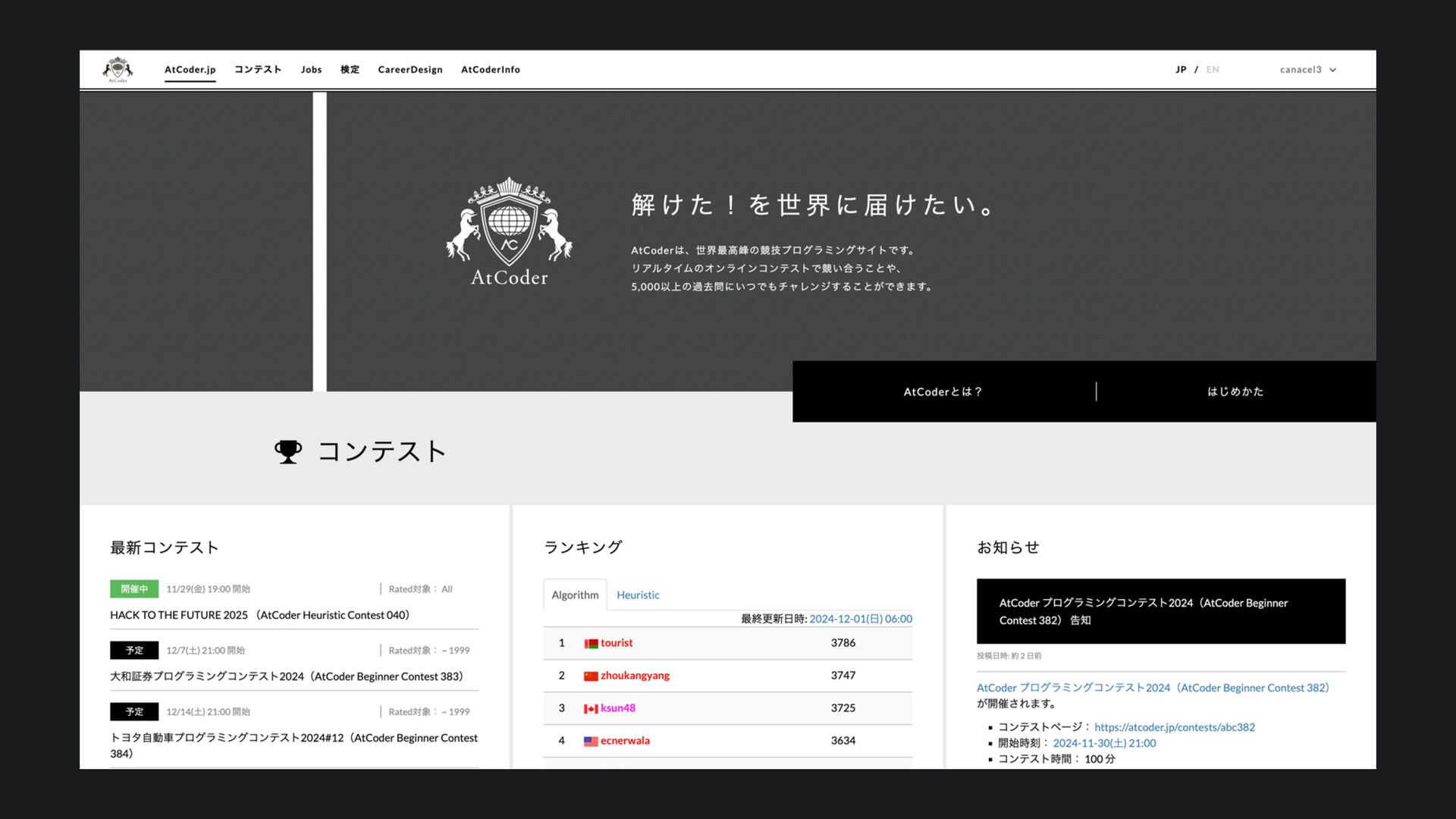Screen dimensions: 1456x819
Task: Click the green 開催中 status badge
Action: click(x=134, y=589)
